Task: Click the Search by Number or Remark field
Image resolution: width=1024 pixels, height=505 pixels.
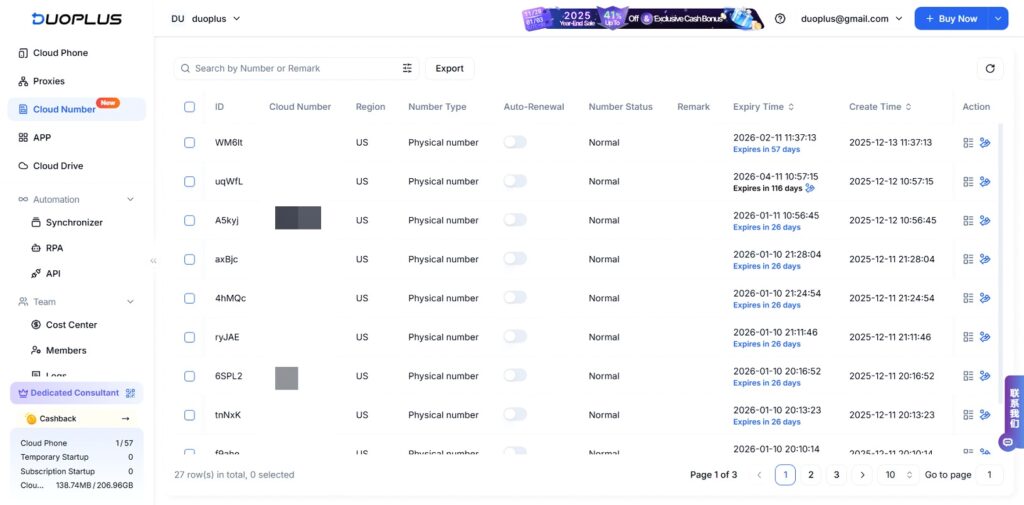Action: coord(290,68)
